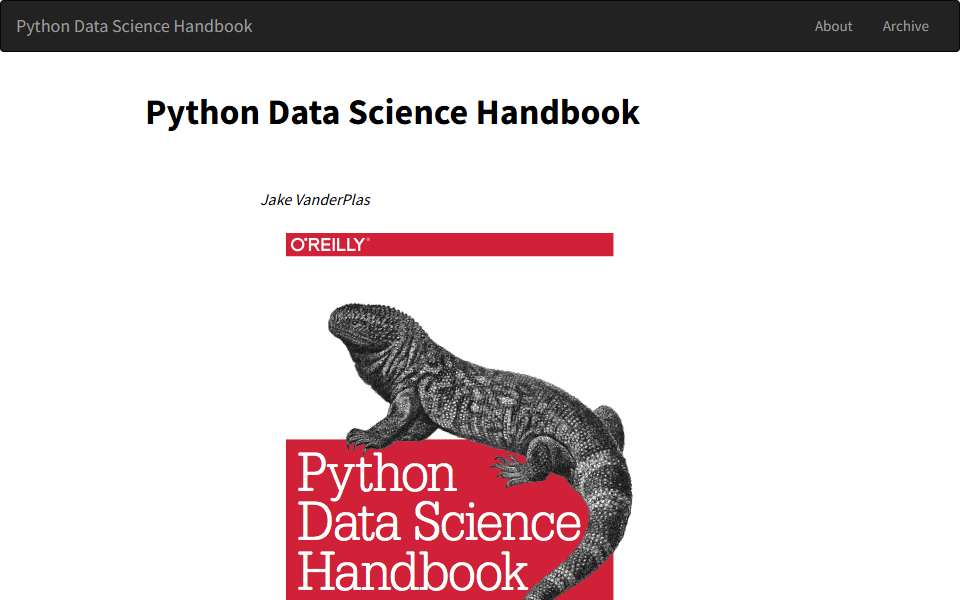The width and height of the screenshot is (960, 600).
Task: Click the word Science in the page heading
Action: pos(408,113)
